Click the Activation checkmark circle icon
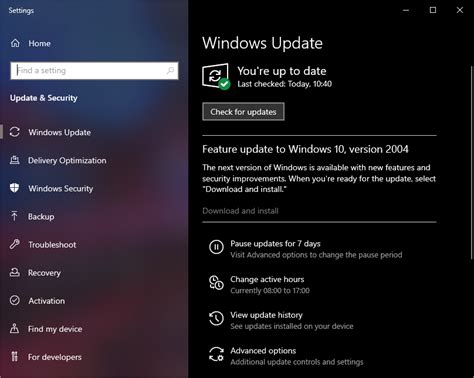Image resolution: width=474 pixels, height=378 pixels. click(x=15, y=300)
